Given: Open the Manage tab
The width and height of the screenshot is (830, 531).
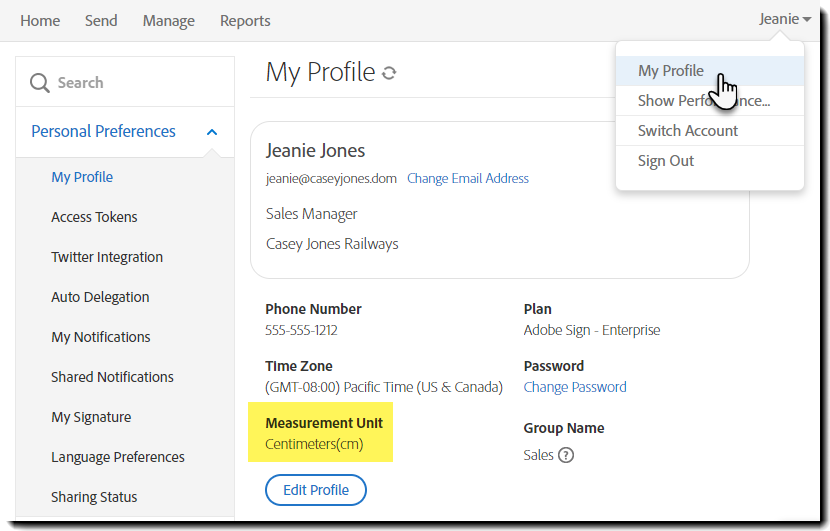Looking at the screenshot, I should pyautogui.click(x=169, y=20).
